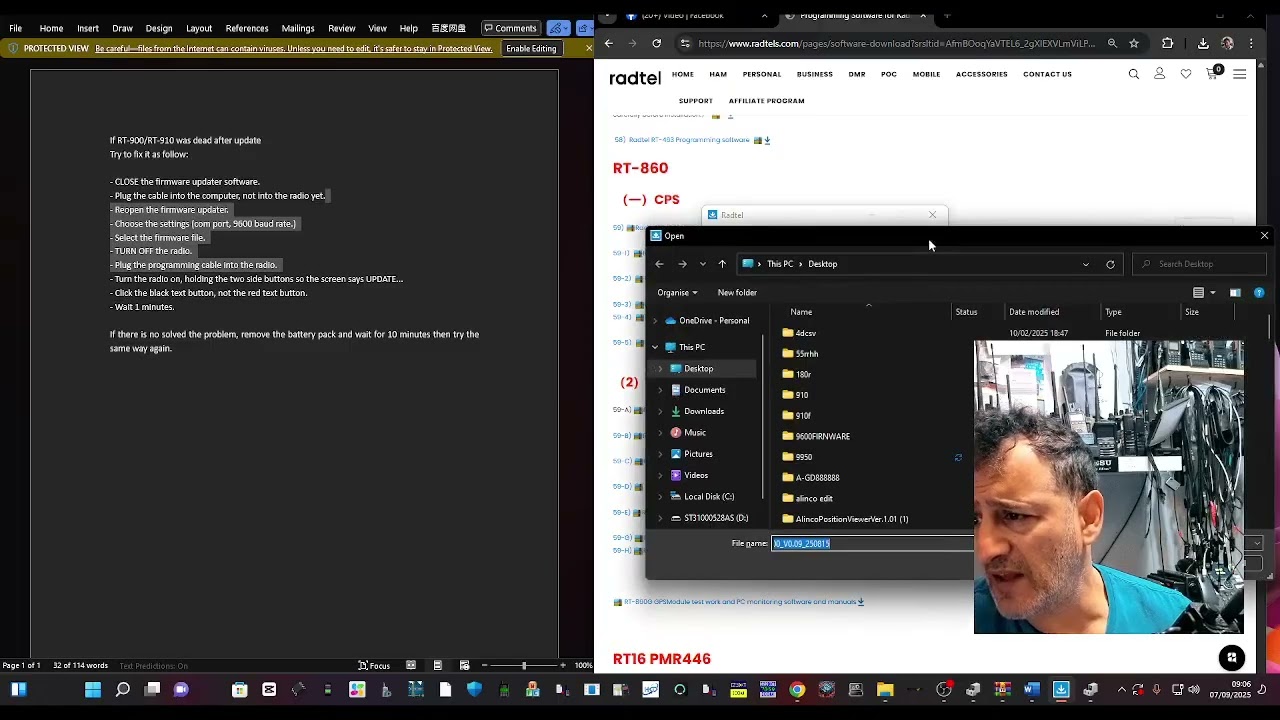Click the File name input field
The width and height of the screenshot is (1280, 720).
872,543
